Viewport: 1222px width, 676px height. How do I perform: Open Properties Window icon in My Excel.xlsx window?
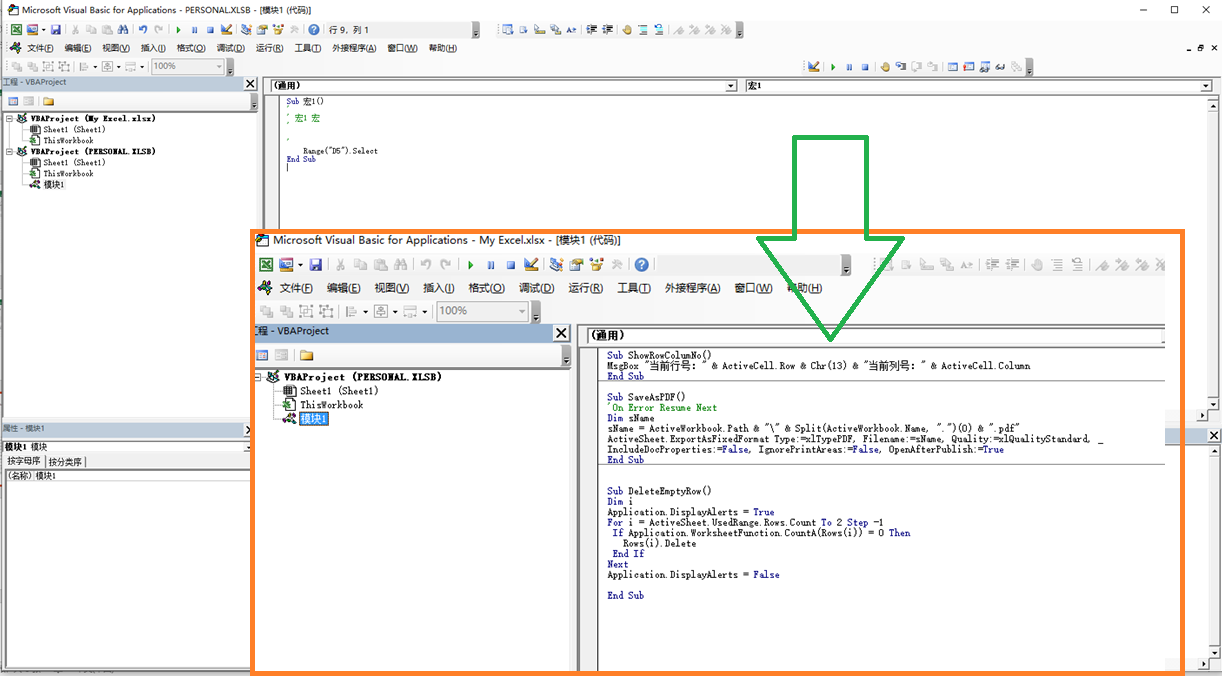(x=575, y=264)
